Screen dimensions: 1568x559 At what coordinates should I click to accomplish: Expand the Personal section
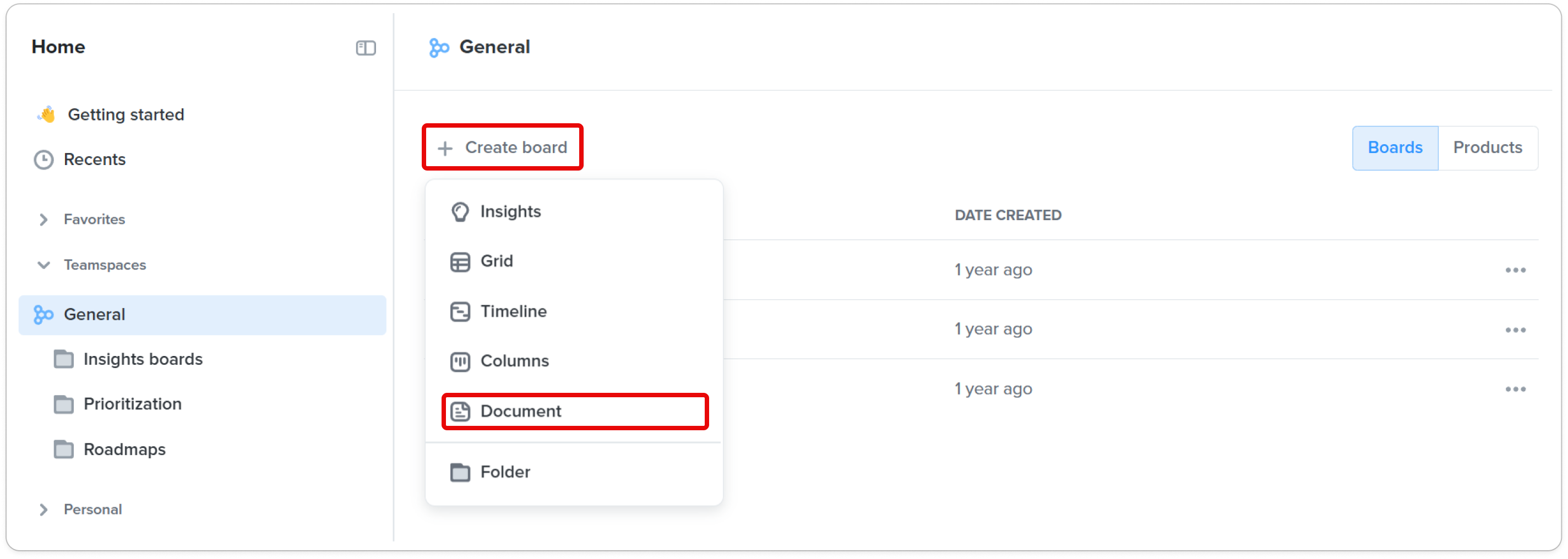[43, 509]
